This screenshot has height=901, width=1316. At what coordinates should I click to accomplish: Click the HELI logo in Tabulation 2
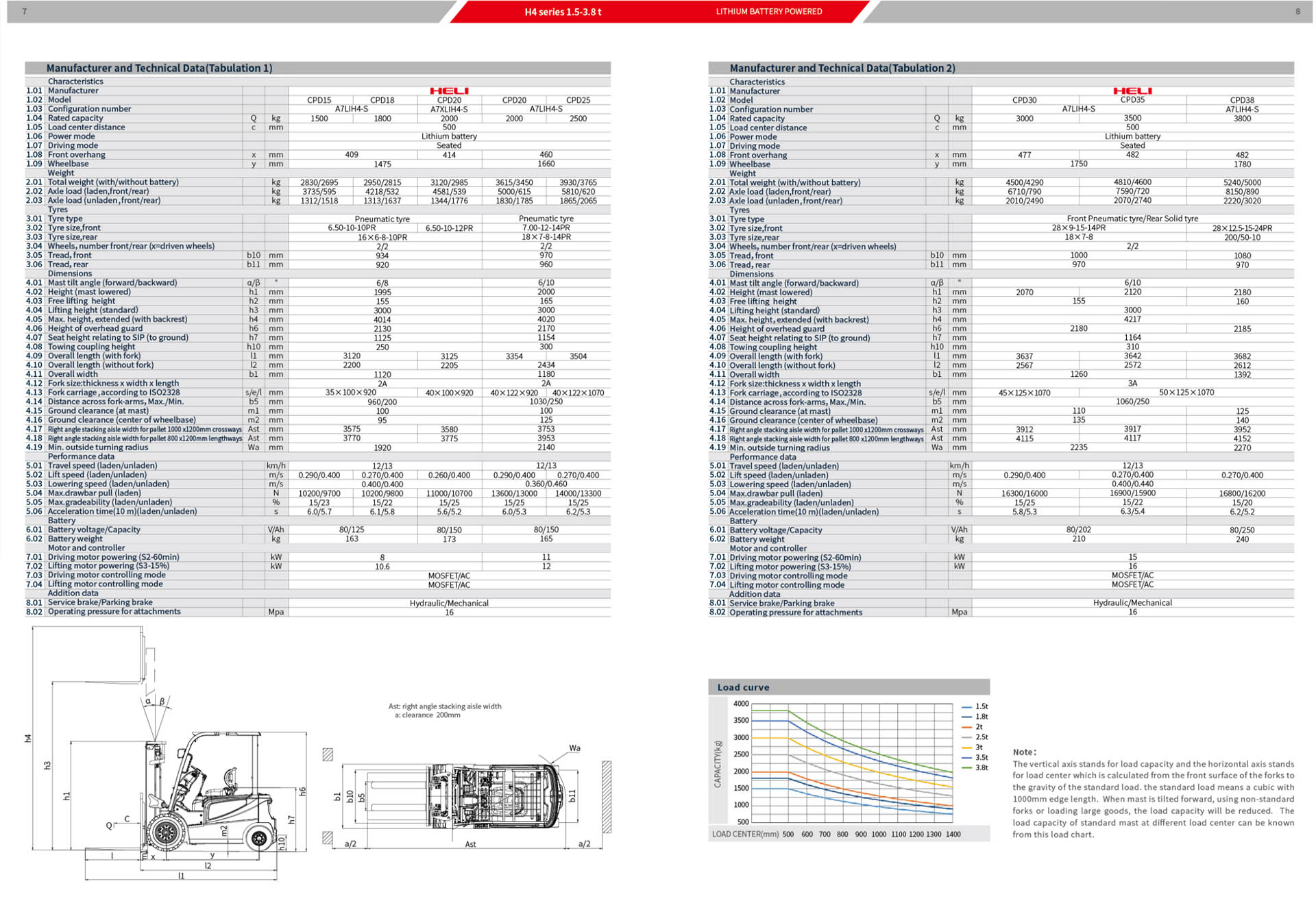1132,90
